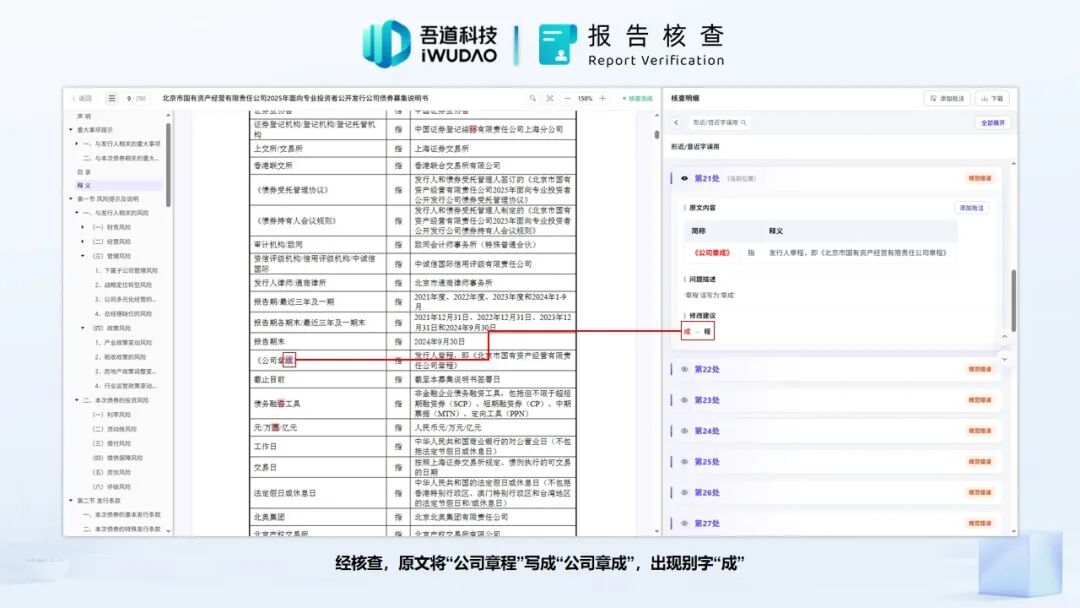Select (六) 评级风险 in the outline

112,487
